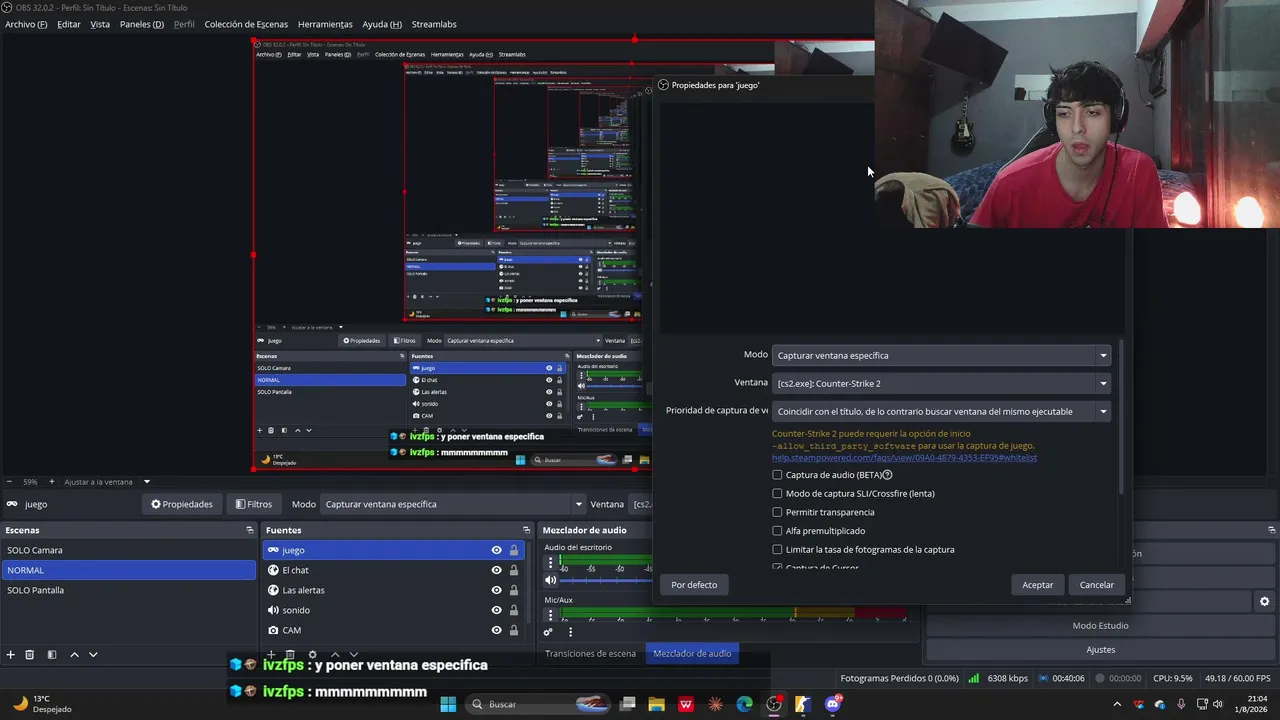The width and height of the screenshot is (1280, 720).
Task: Open the Archivo menu
Action: point(26,24)
